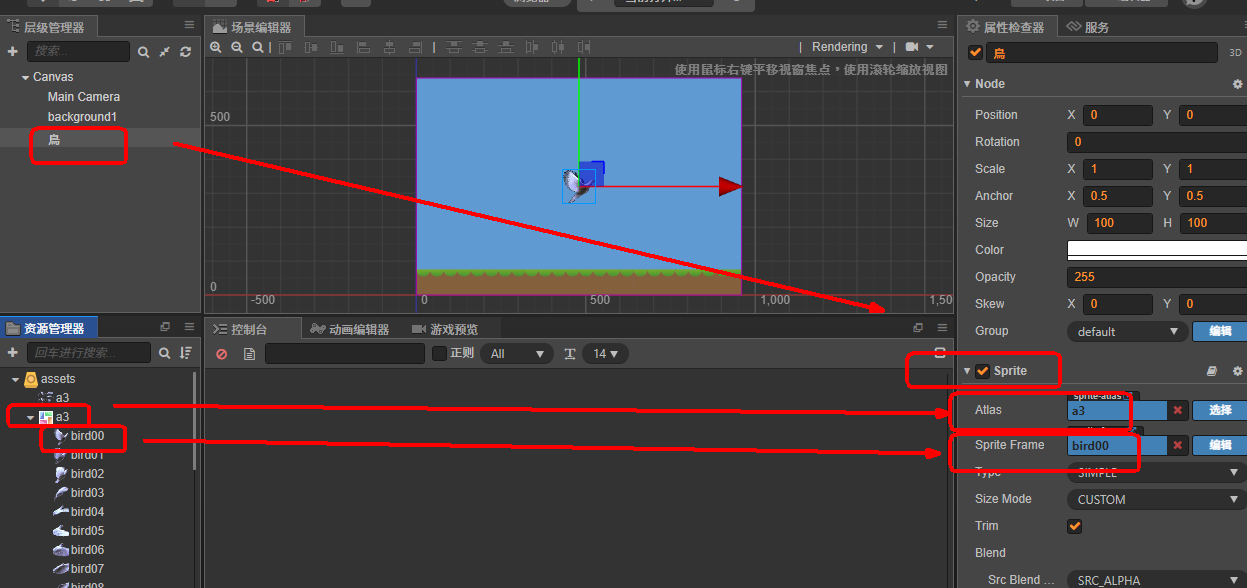Change asset sort order
Image resolution: width=1247 pixels, height=588 pixels.
[186, 353]
